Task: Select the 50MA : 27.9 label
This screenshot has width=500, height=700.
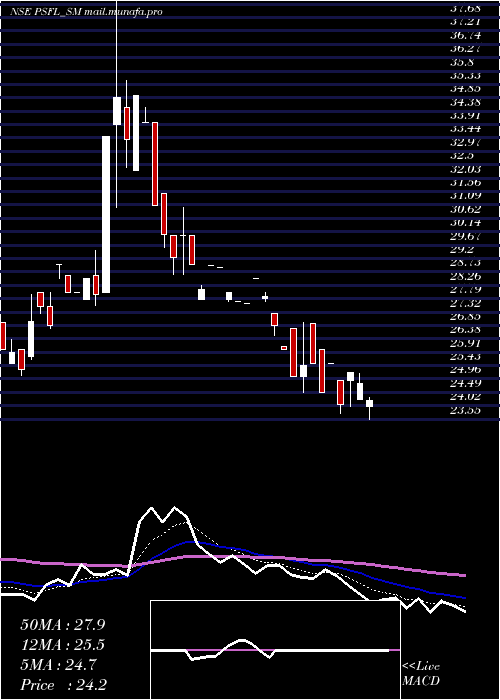Action: click(62, 625)
